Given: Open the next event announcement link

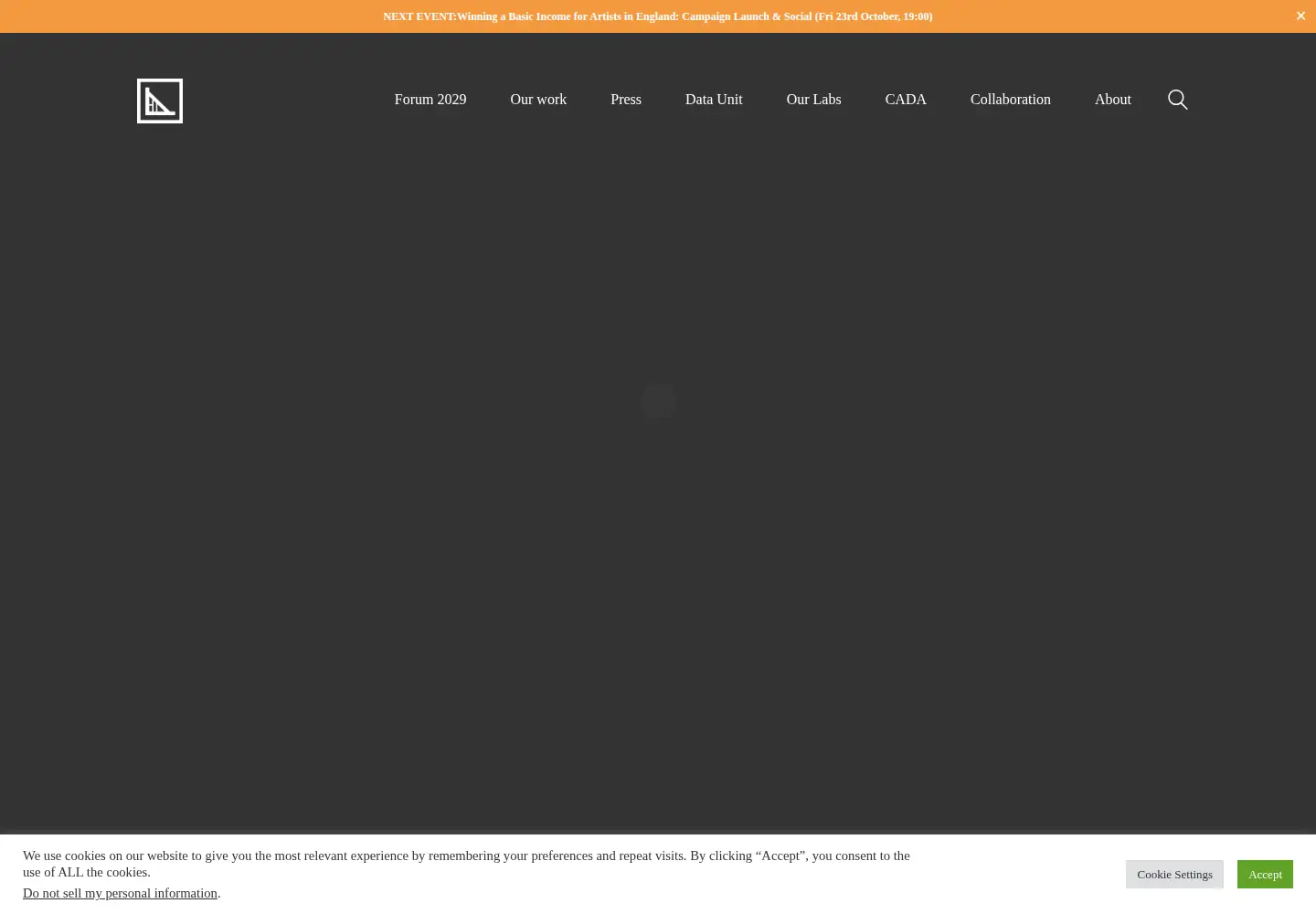Looking at the screenshot, I should click(658, 16).
